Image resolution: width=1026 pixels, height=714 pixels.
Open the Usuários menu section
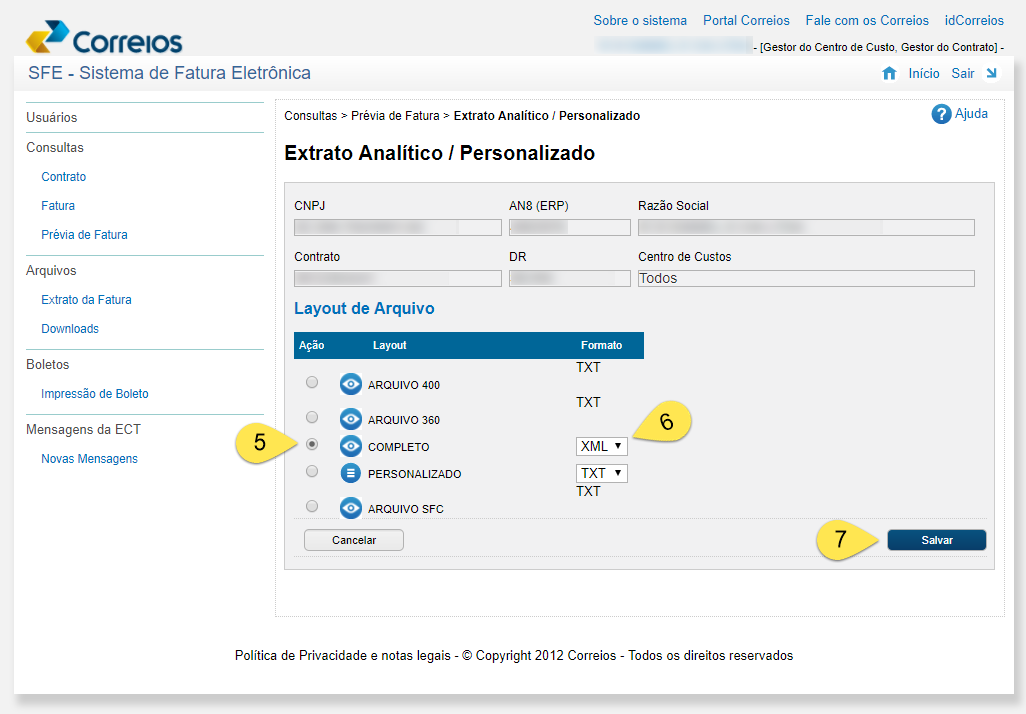(x=52, y=118)
